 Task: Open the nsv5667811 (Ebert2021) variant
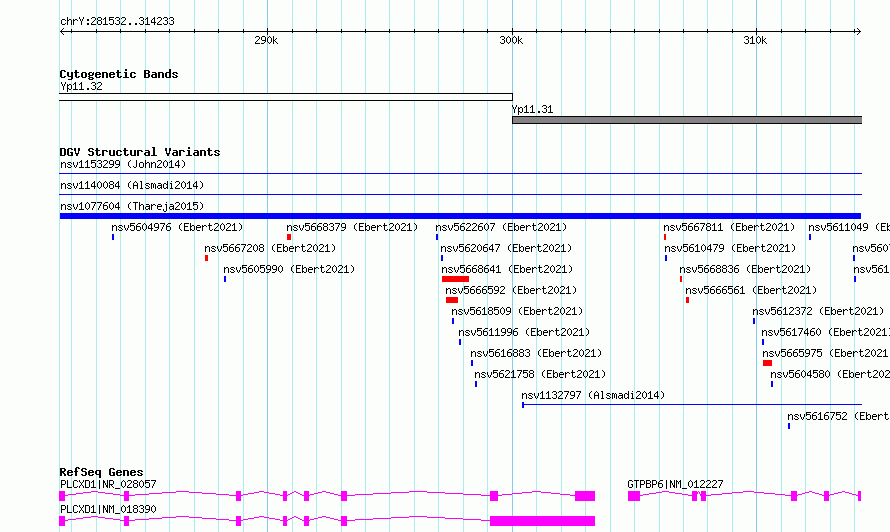[729, 227]
